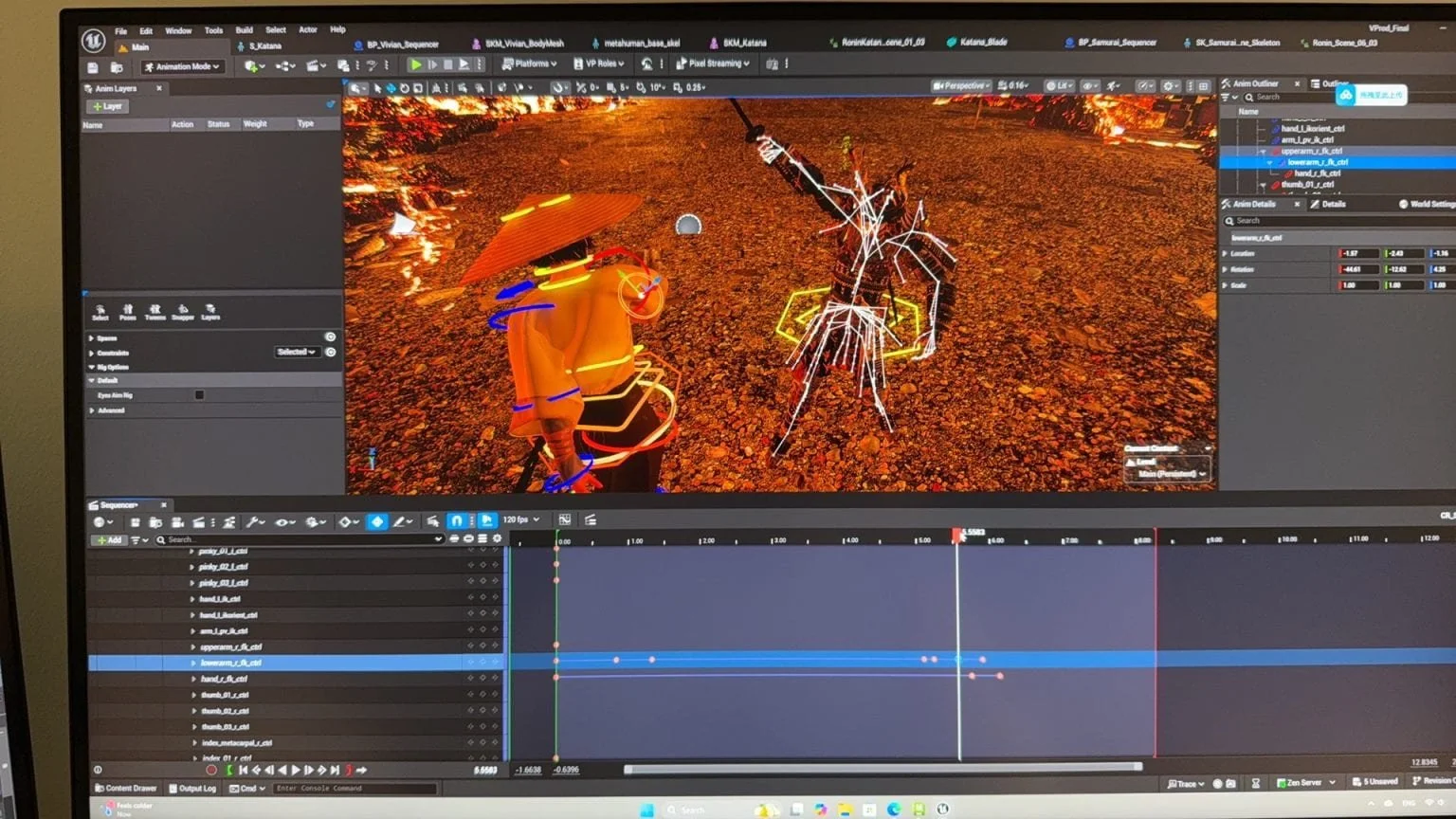Open the Sequencer curve editor icon
The image size is (1456, 819).
tap(565, 519)
